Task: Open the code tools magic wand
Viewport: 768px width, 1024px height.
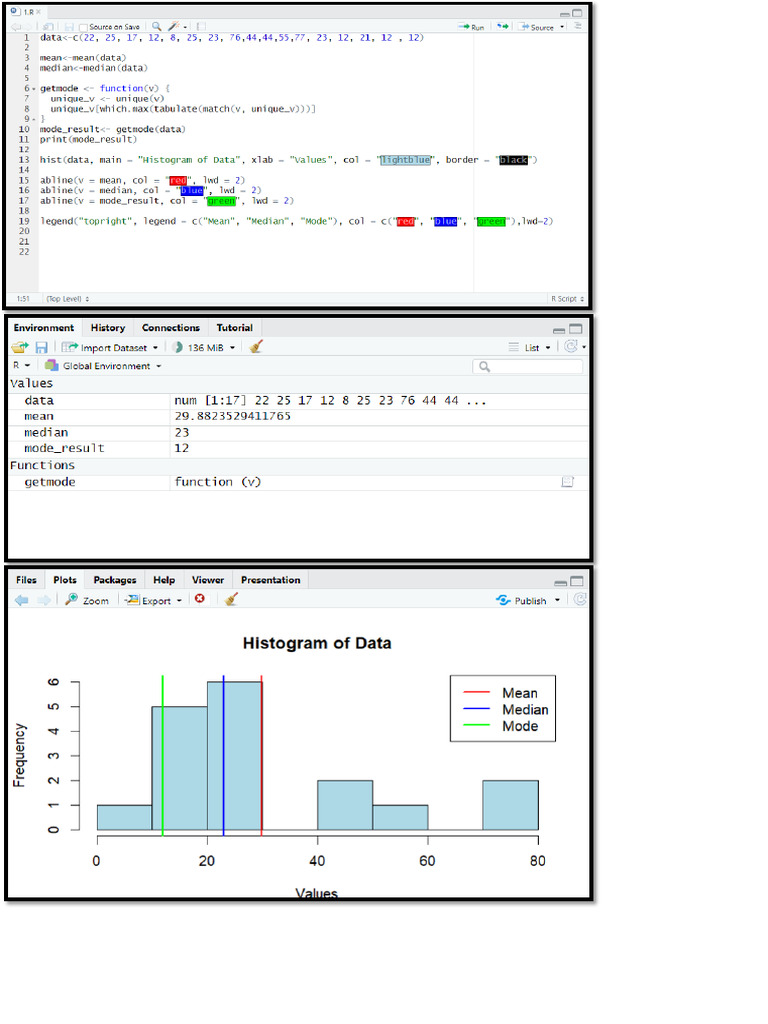Action: (x=176, y=26)
